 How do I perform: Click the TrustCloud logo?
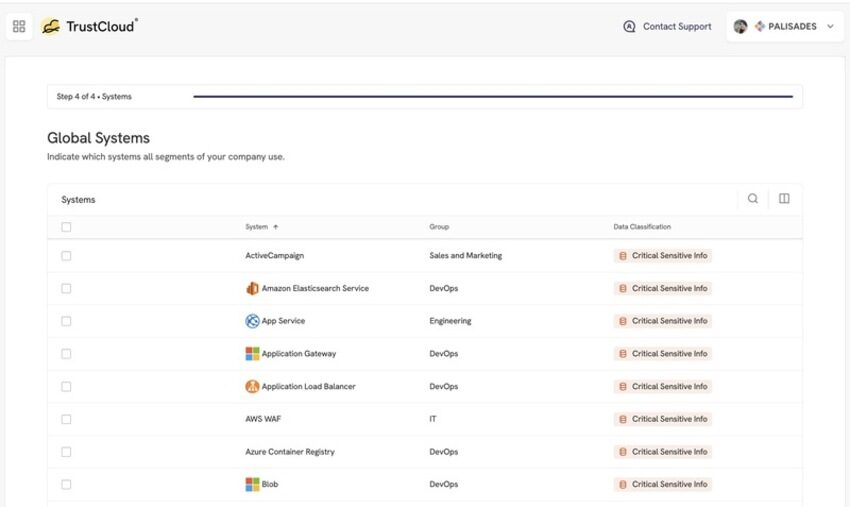pos(89,26)
